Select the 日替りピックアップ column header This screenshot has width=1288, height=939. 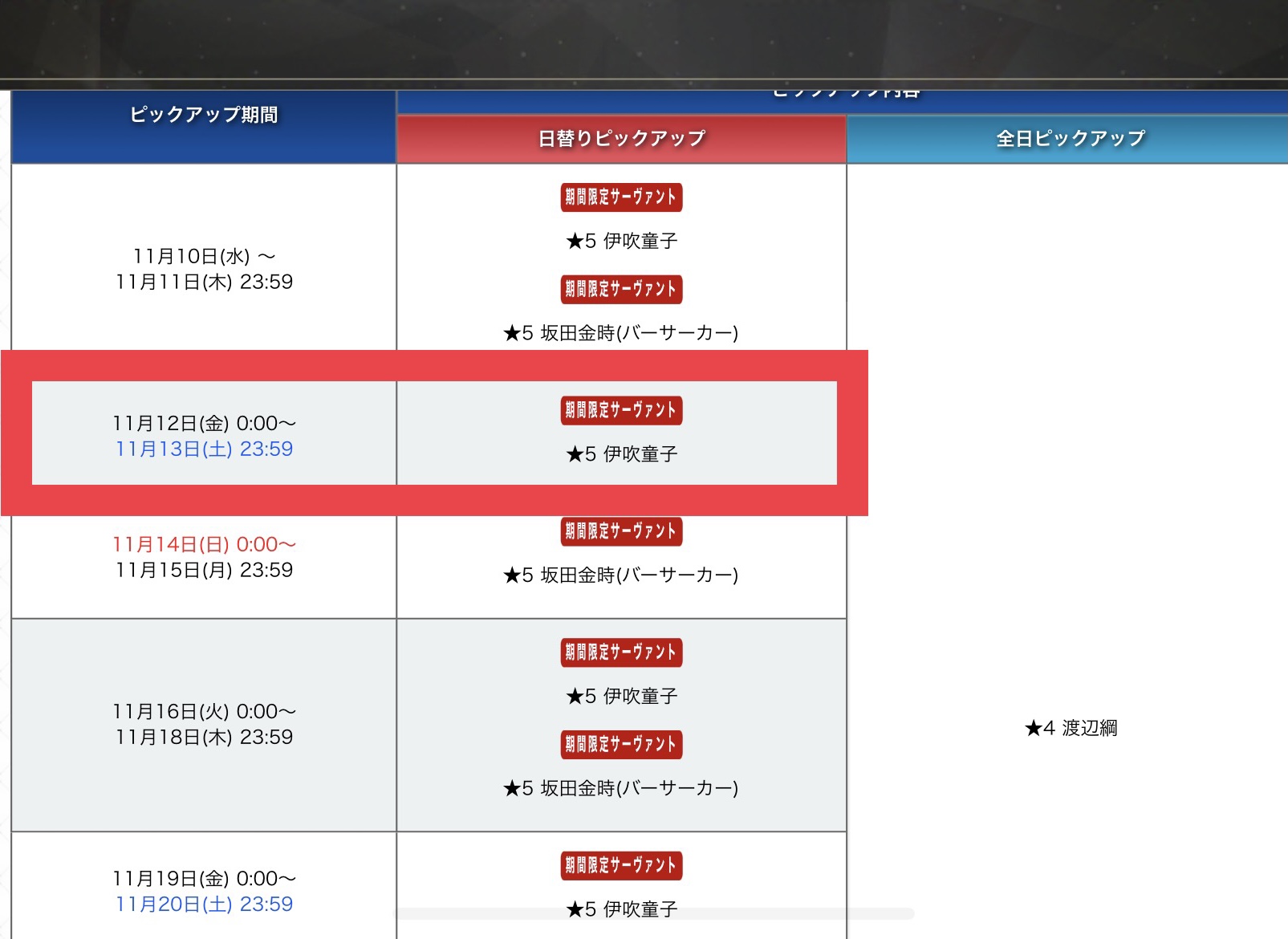click(x=621, y=139)
